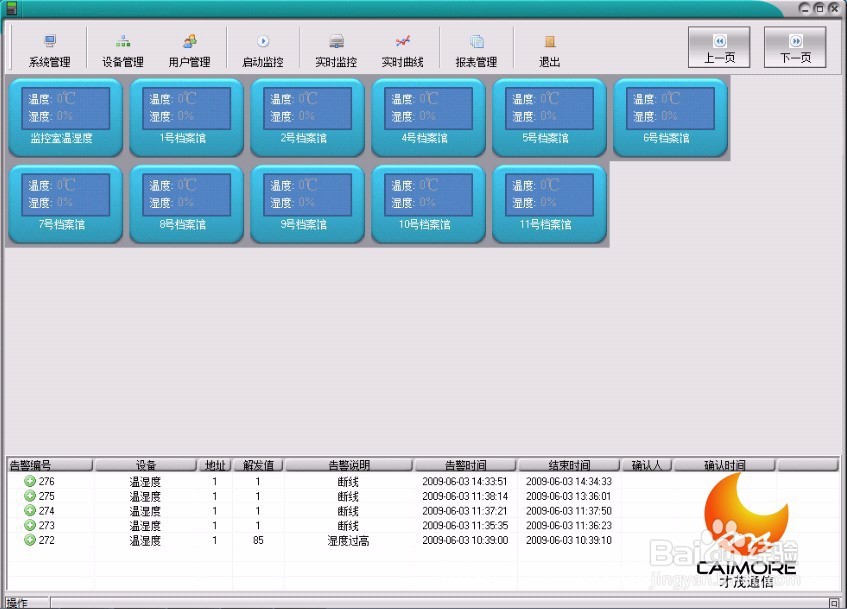Select the 10号档案馆 sensor tile
The height and width of the screenshot is (609, 847).
click(428, 204)
